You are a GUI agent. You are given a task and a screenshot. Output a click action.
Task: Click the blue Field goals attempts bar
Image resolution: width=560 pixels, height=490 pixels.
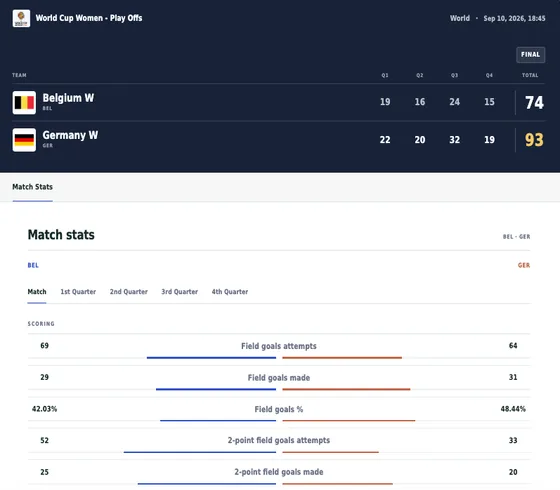pyautogui.click(x=211, y=358)
